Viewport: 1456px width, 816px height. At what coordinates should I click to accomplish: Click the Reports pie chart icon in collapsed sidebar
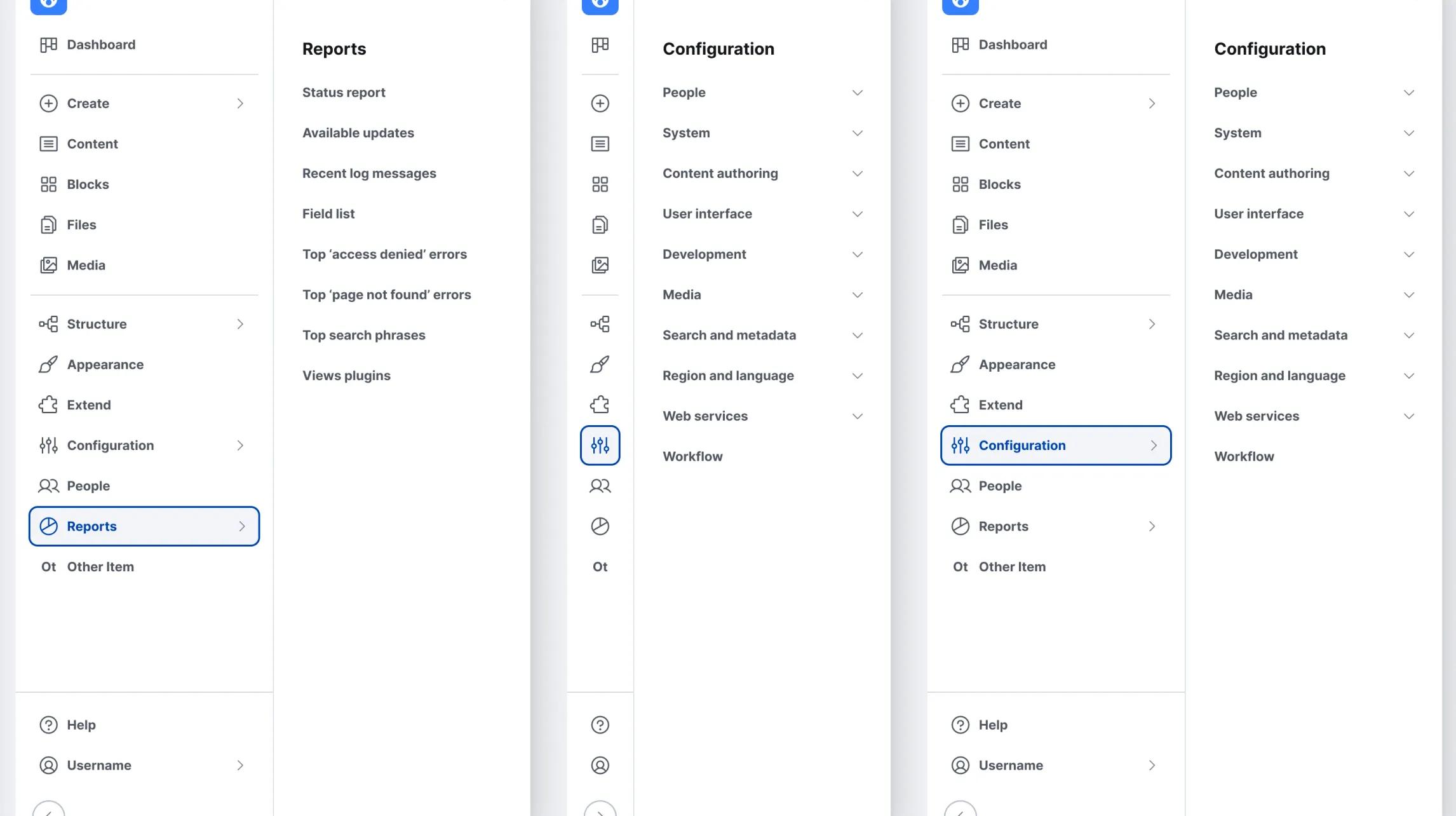(x=600, y=526)
